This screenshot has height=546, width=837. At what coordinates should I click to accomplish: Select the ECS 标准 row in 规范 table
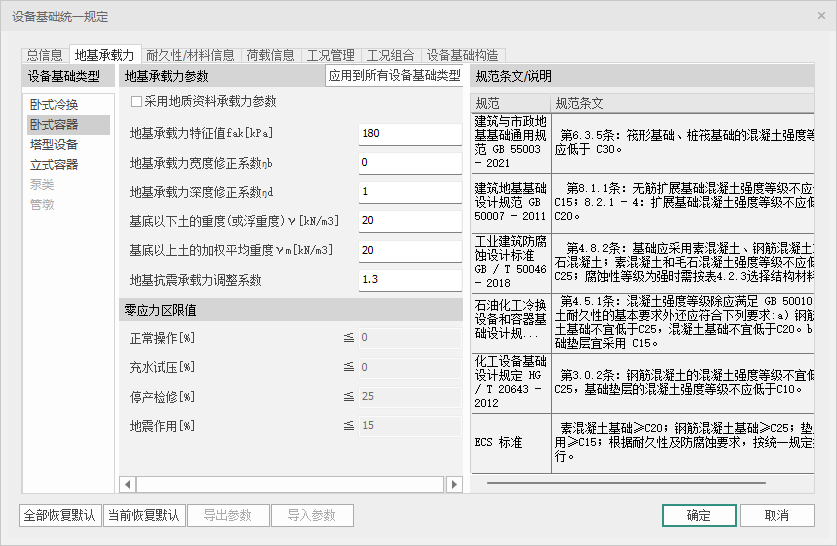[510, 443]
